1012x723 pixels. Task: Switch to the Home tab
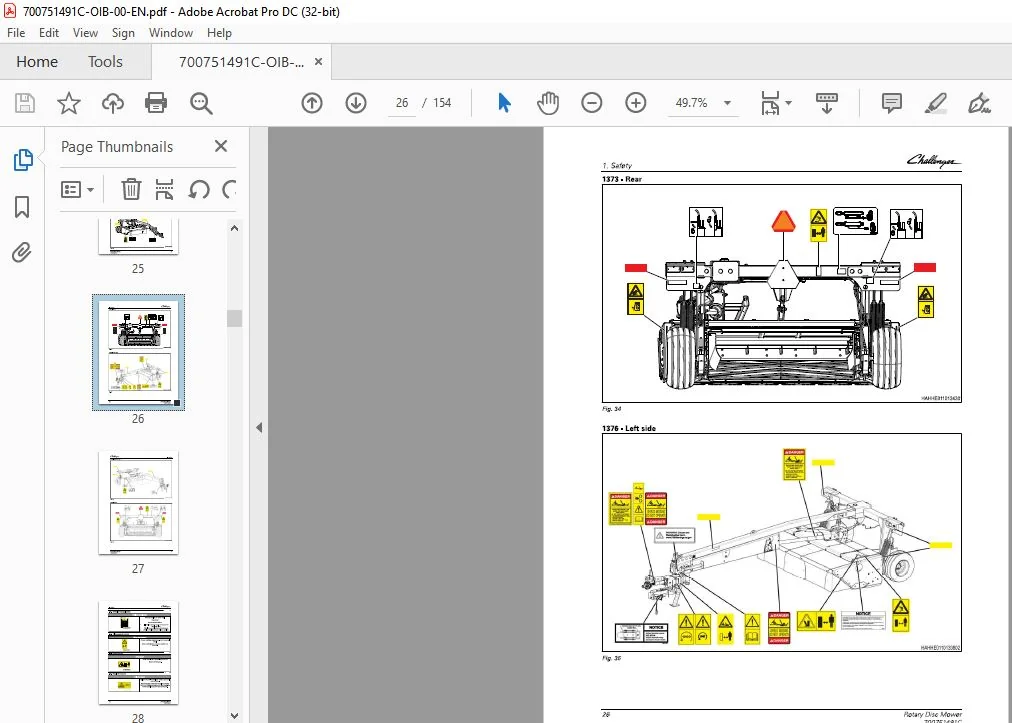tap(37, 62)
